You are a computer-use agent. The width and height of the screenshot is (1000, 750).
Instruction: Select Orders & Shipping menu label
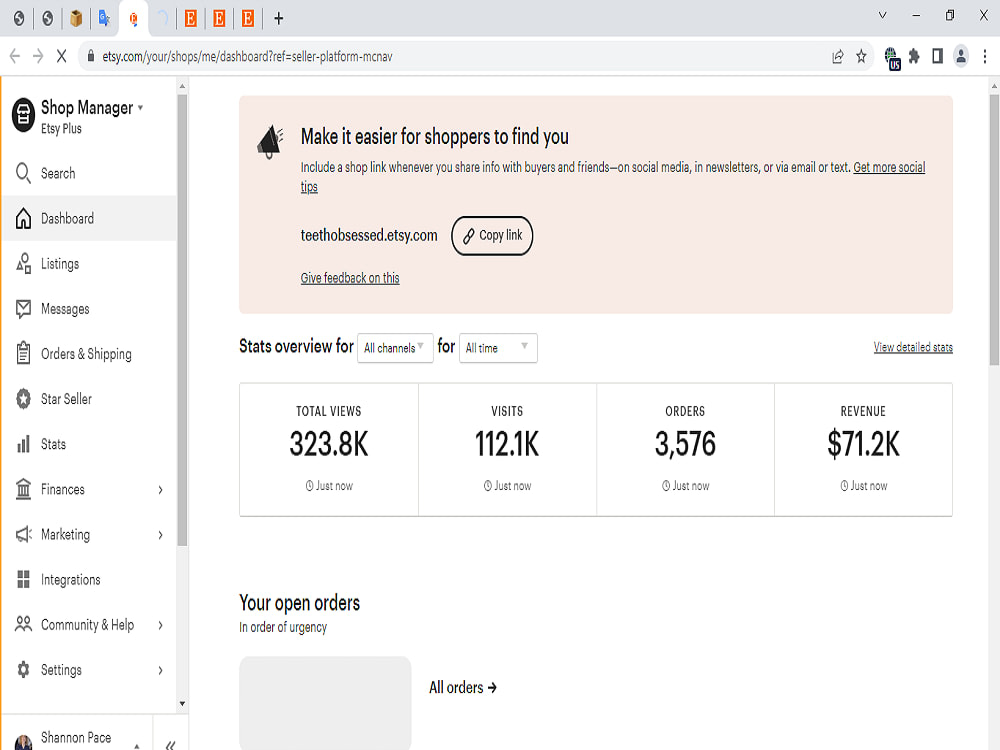point(86,354)
